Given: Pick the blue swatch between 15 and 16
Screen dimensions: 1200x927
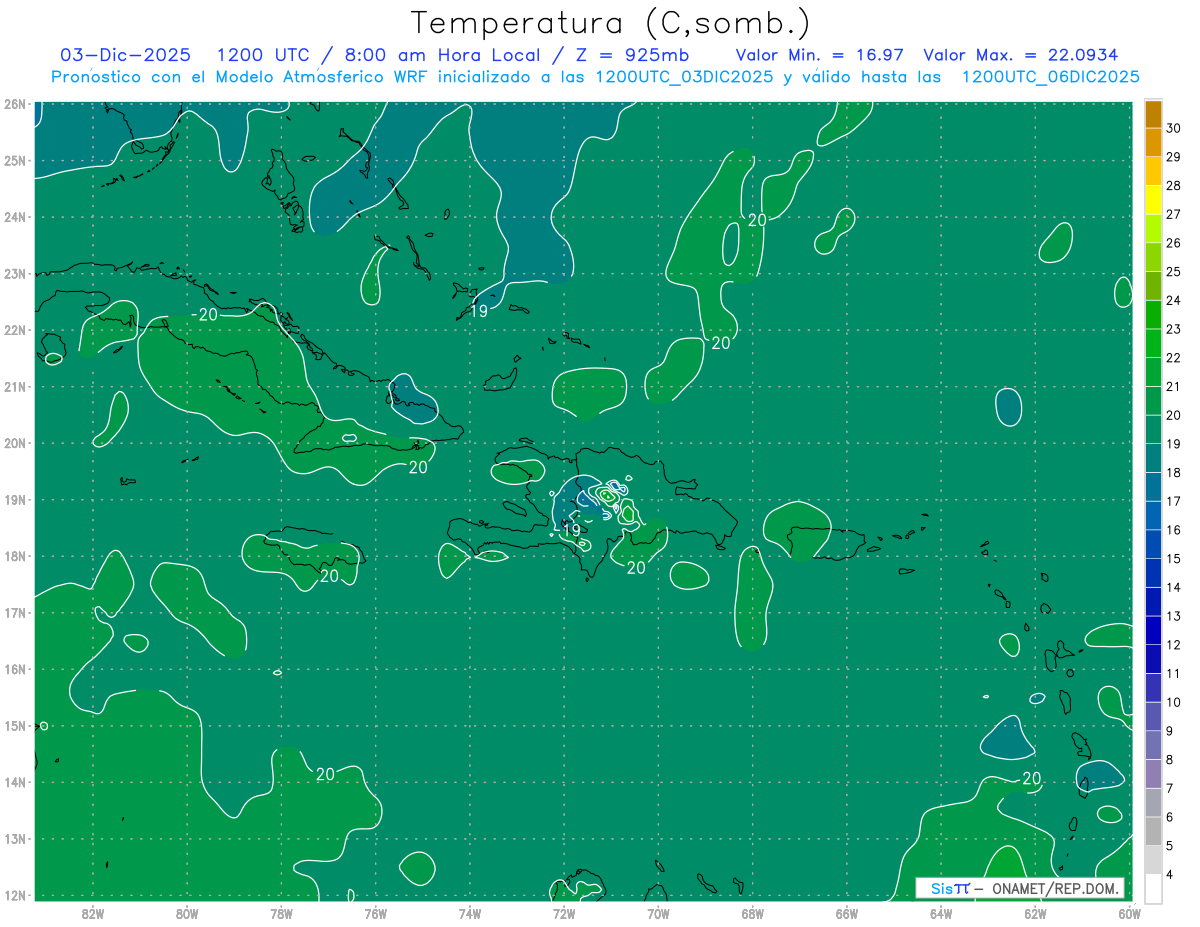Looking at the screenshot, I should coord(1153,544).
